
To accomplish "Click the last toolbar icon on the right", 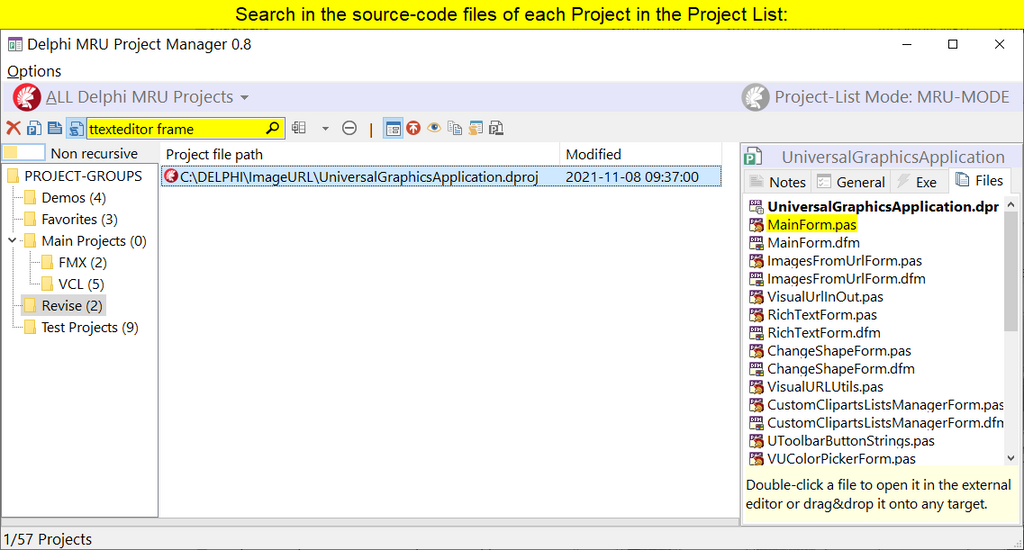I will pos(496,128).
